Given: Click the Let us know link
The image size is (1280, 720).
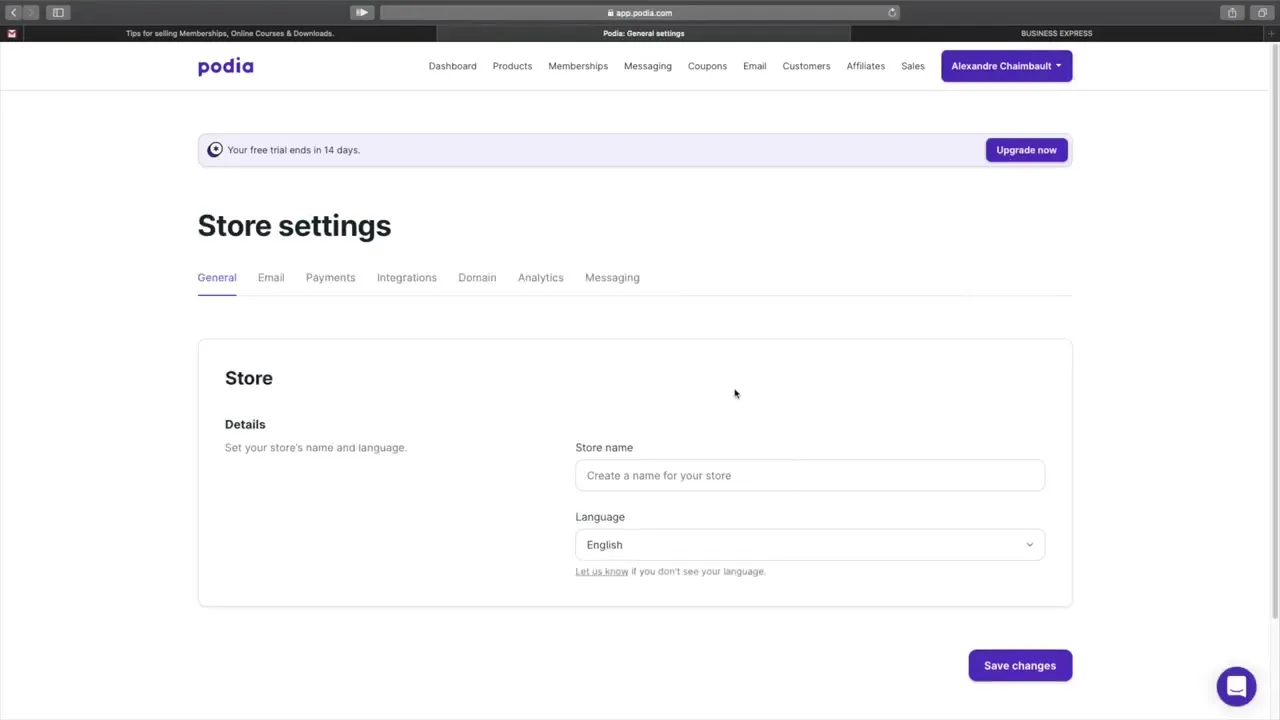Looking at the screenshot, I should (x=601, y=571).
